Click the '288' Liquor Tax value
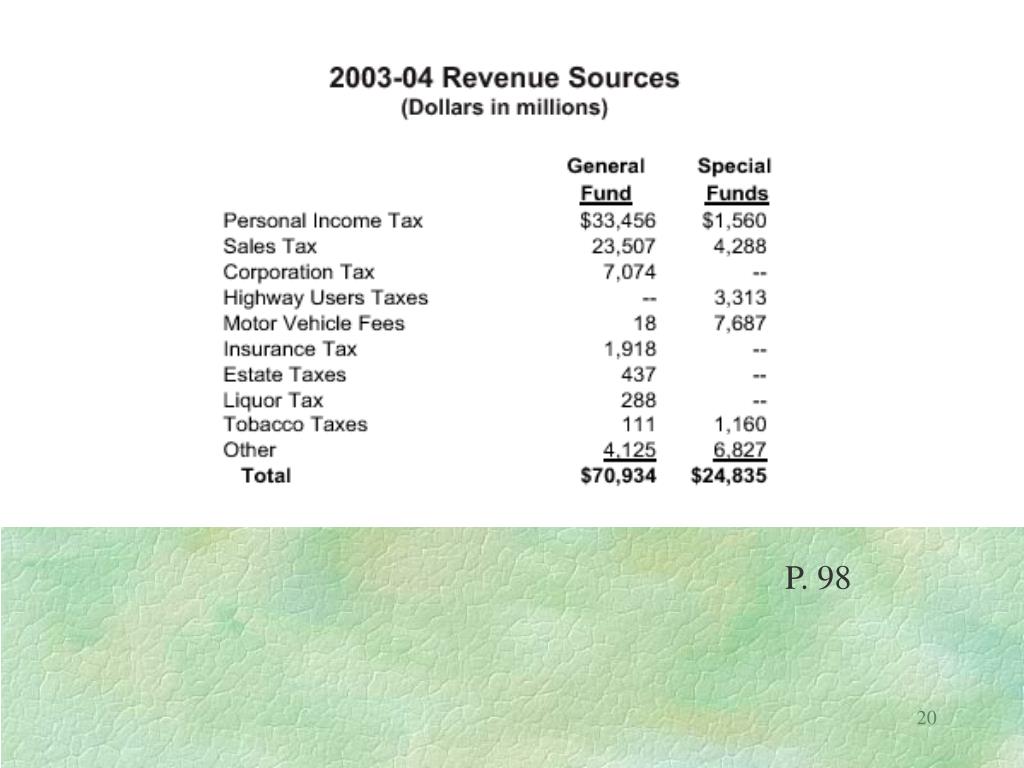The image size is (1024, 768). coord(638,400)
